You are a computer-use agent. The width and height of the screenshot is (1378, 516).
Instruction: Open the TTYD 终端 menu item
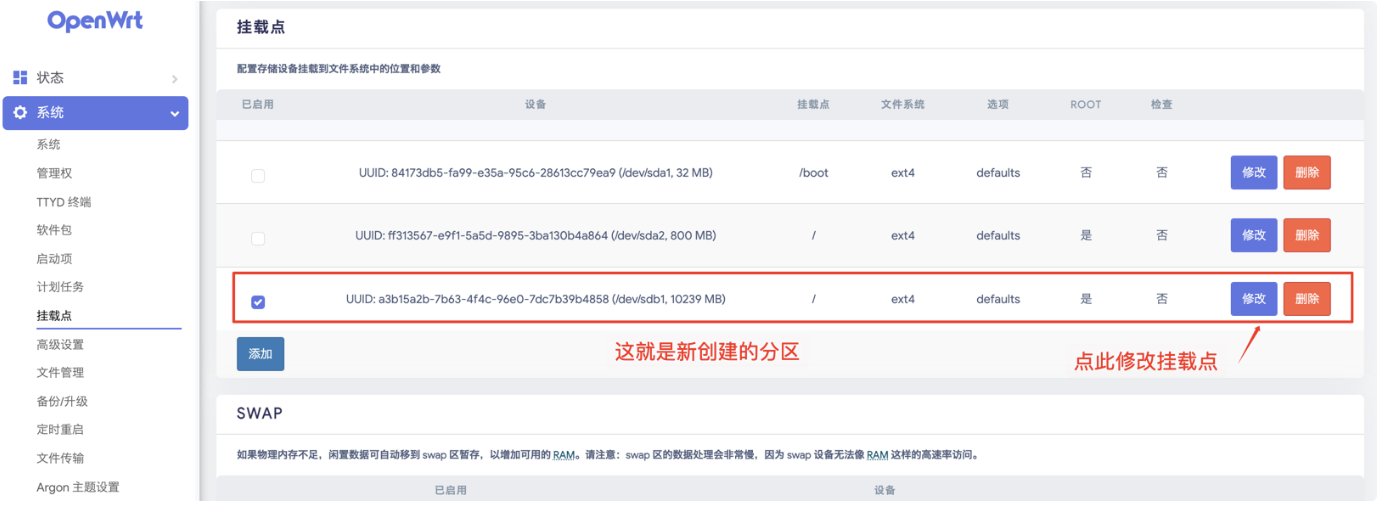click(x=63, y=202)
